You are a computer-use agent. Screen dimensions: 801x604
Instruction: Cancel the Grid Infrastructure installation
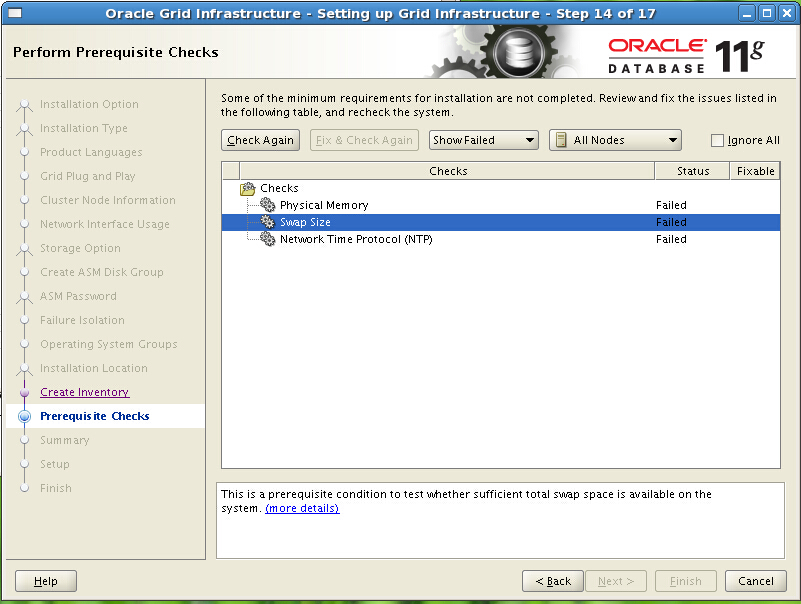coord(756,581)
